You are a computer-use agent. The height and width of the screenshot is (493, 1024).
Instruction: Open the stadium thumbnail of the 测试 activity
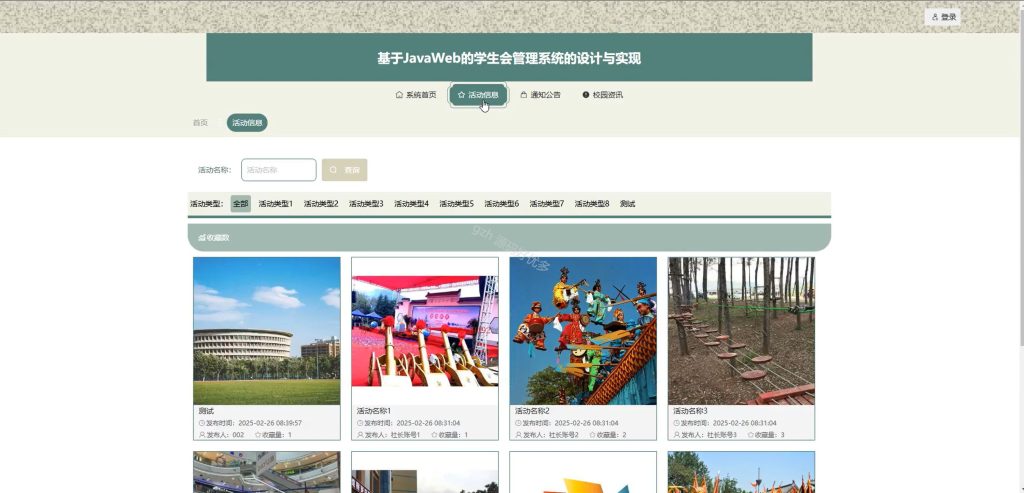[266, 331]
